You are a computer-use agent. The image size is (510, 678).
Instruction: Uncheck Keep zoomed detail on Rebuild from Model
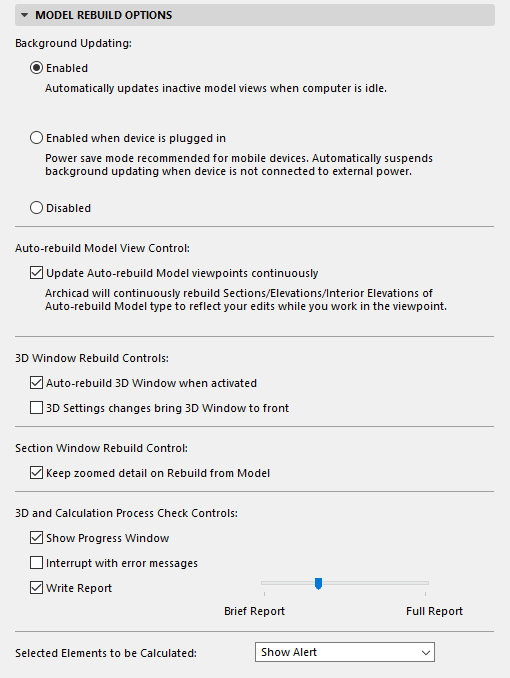tap(36, 473)
